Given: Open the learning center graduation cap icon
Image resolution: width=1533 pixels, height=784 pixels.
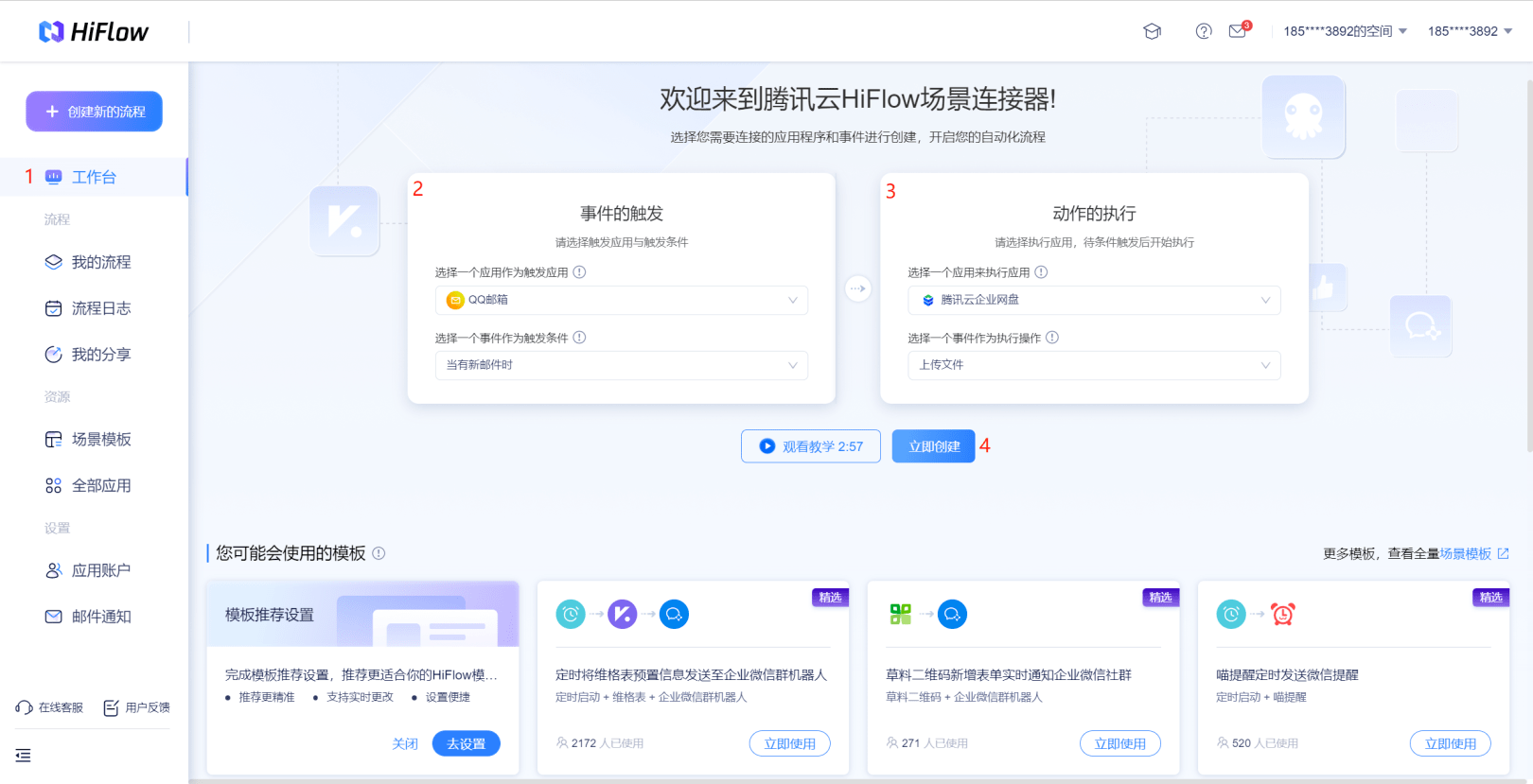Looking at the screenshot, I should pos(1152,31).
